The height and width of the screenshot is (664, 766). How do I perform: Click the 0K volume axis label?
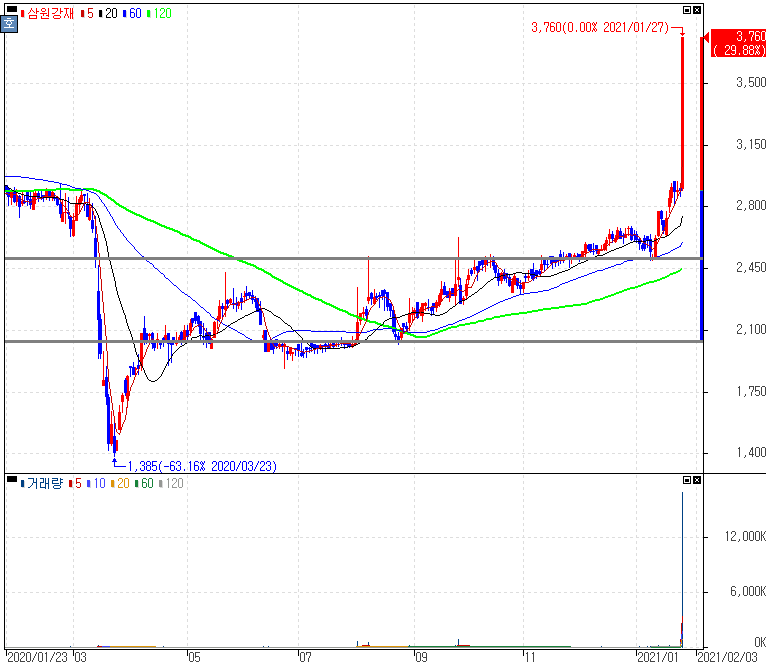pyautogui.click(x=760, y=643)
